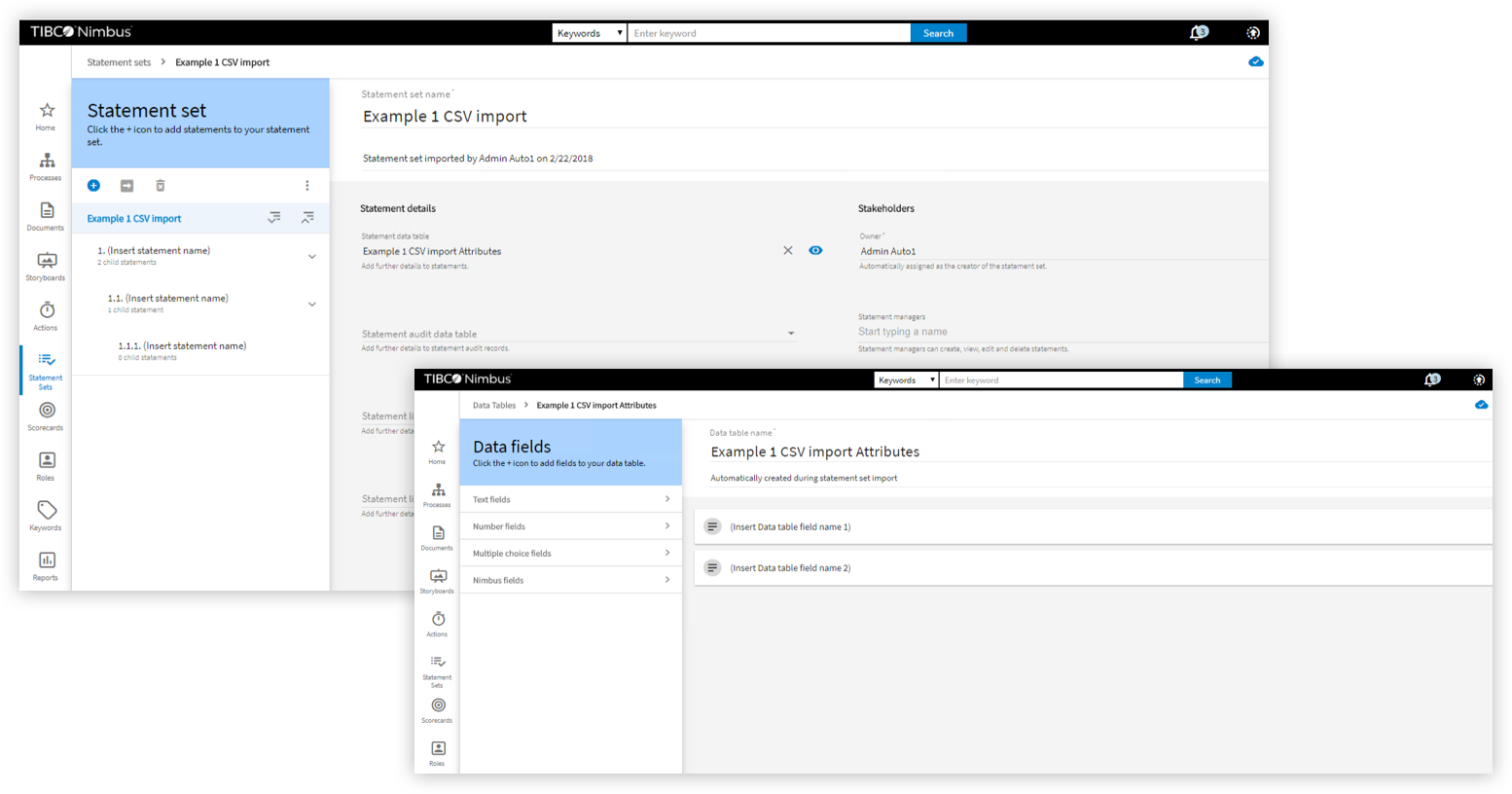This screenshot has width=1512, height=794.
Task: Open Reports in the left sidebar
Action: 46,565
